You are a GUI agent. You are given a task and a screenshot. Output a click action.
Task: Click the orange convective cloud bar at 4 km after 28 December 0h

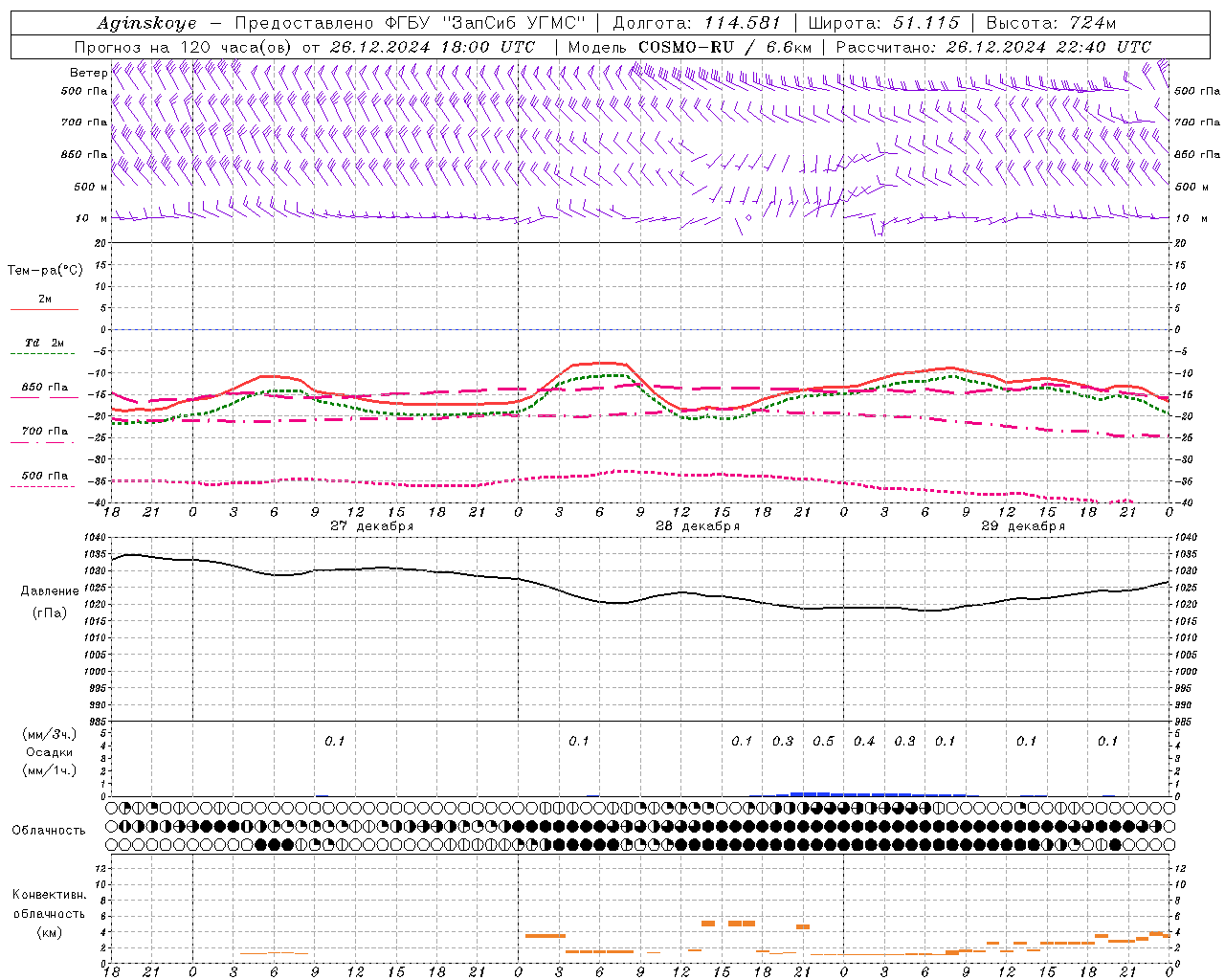(x=546, y=936)
